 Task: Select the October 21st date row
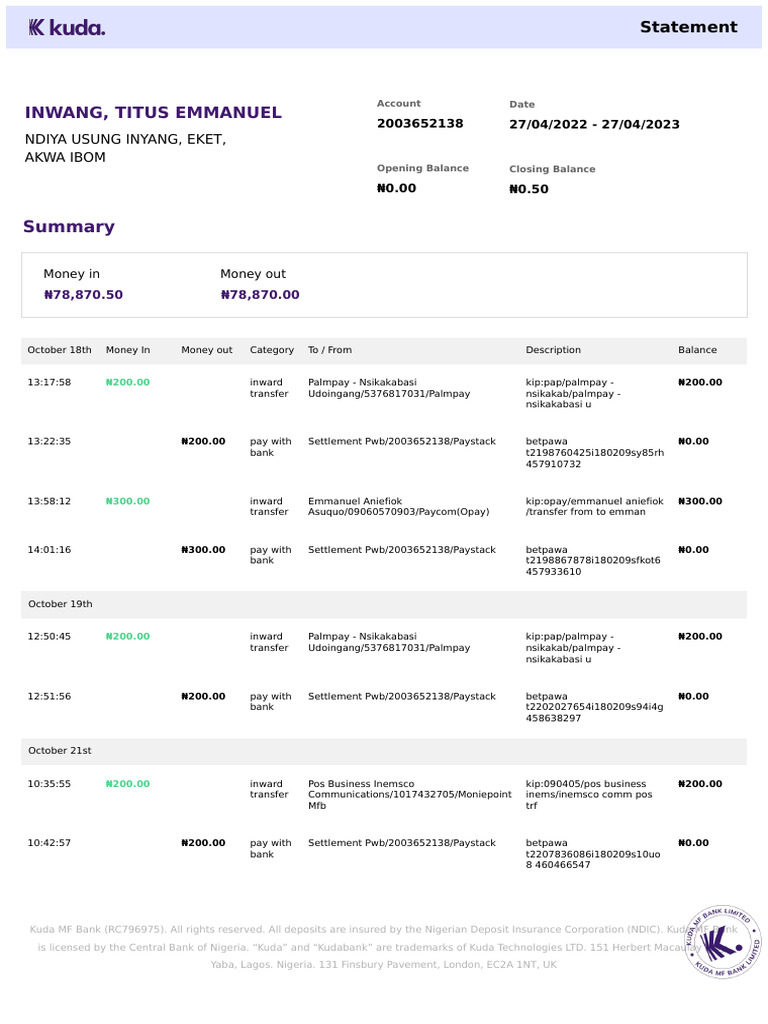(x=60, y=751)
